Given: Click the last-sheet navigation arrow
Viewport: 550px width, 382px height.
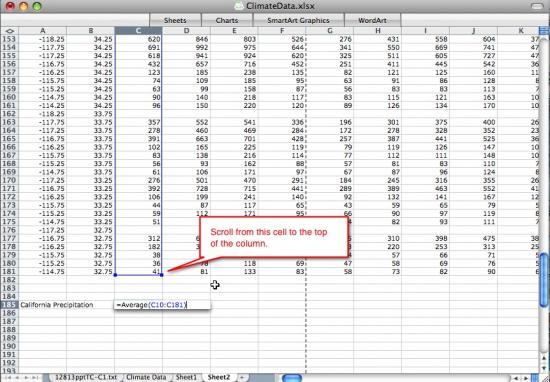Looking at the screenshot, I should [35, 378].
